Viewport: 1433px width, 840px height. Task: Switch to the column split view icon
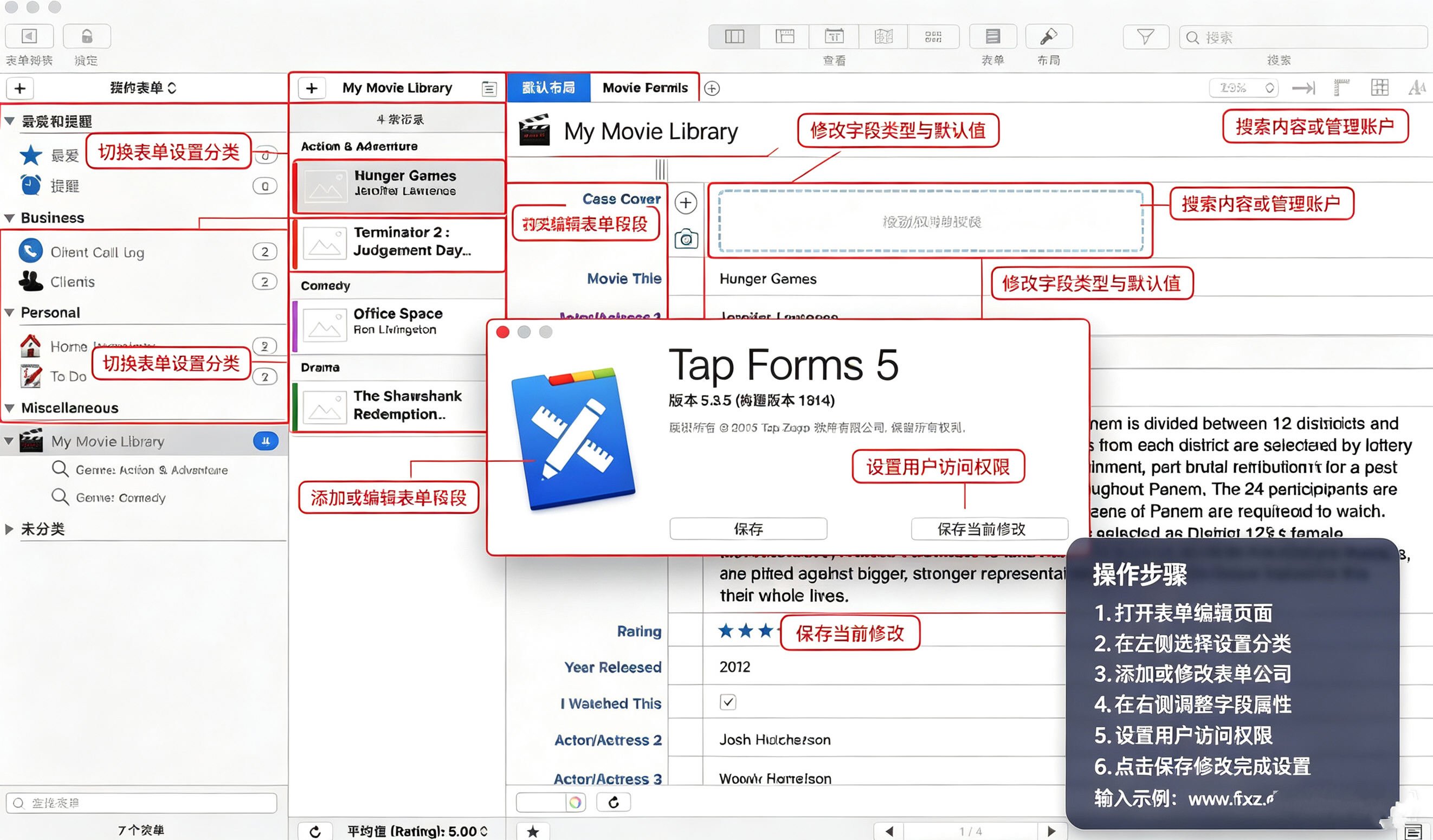pos(734,37)
